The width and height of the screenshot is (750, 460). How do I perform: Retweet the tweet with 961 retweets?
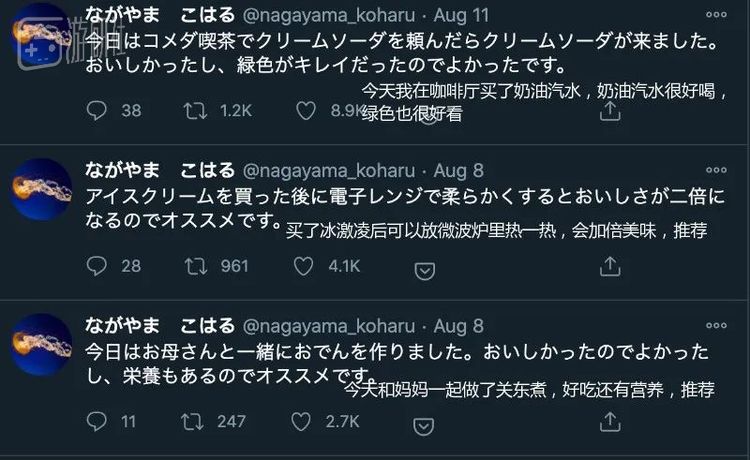point(195,266)
